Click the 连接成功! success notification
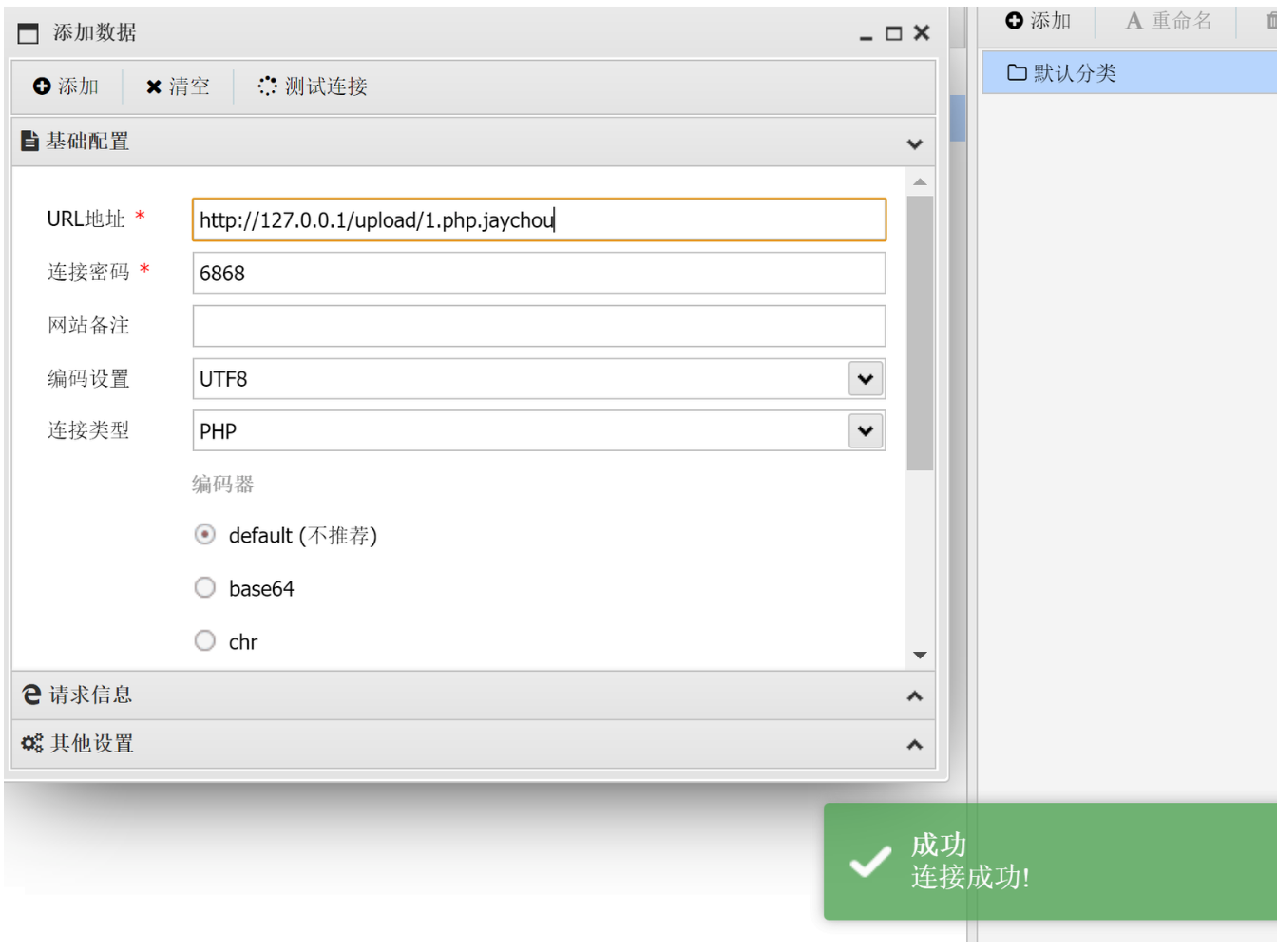Image resolution: width=1277 pixels, height=952 pixels. click(x=1050, y=862)
